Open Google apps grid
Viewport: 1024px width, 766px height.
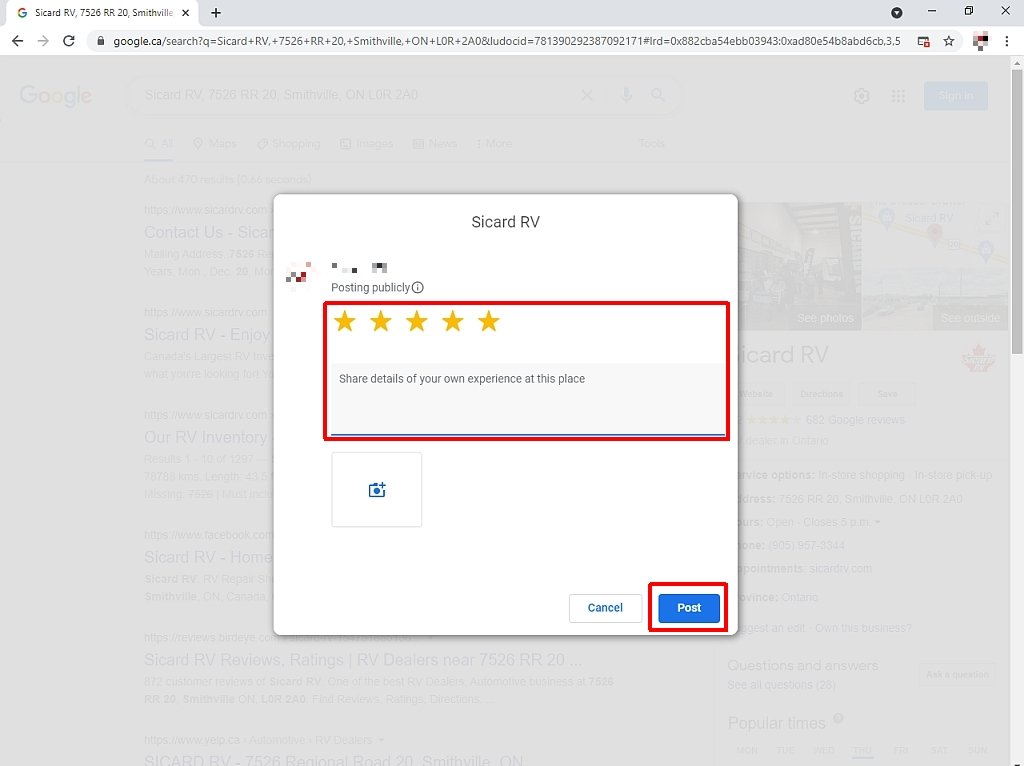pyautogui.click(x=898, y=96)
